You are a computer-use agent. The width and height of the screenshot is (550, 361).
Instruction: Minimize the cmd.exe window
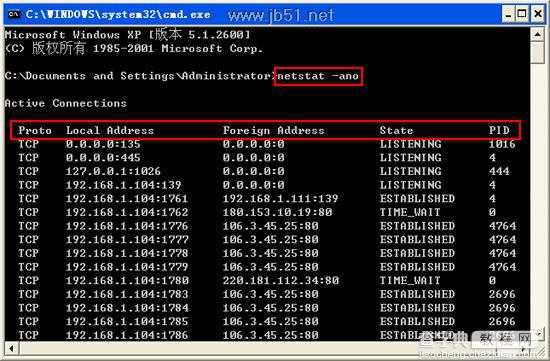point(508,15)
